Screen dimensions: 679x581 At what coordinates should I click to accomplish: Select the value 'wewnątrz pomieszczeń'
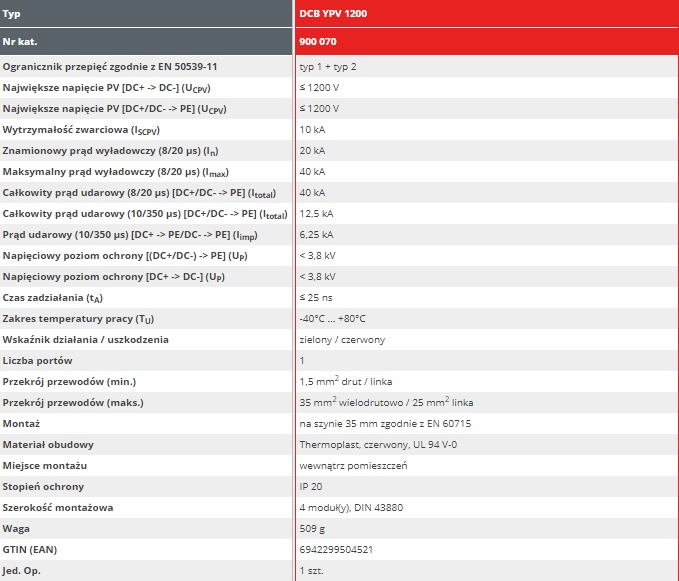click(x=353, y=466)
